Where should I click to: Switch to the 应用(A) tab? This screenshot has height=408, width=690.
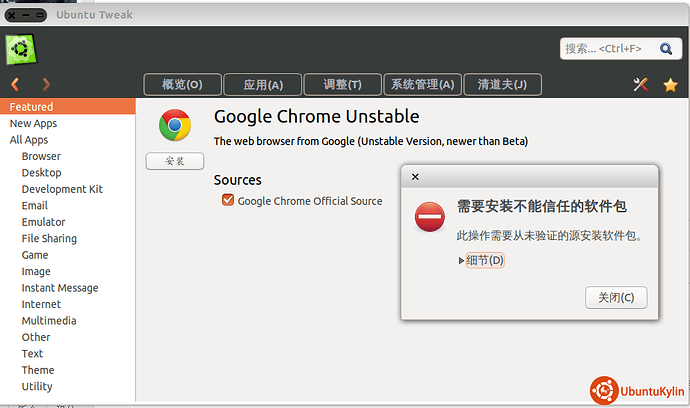tap(263, 85)
